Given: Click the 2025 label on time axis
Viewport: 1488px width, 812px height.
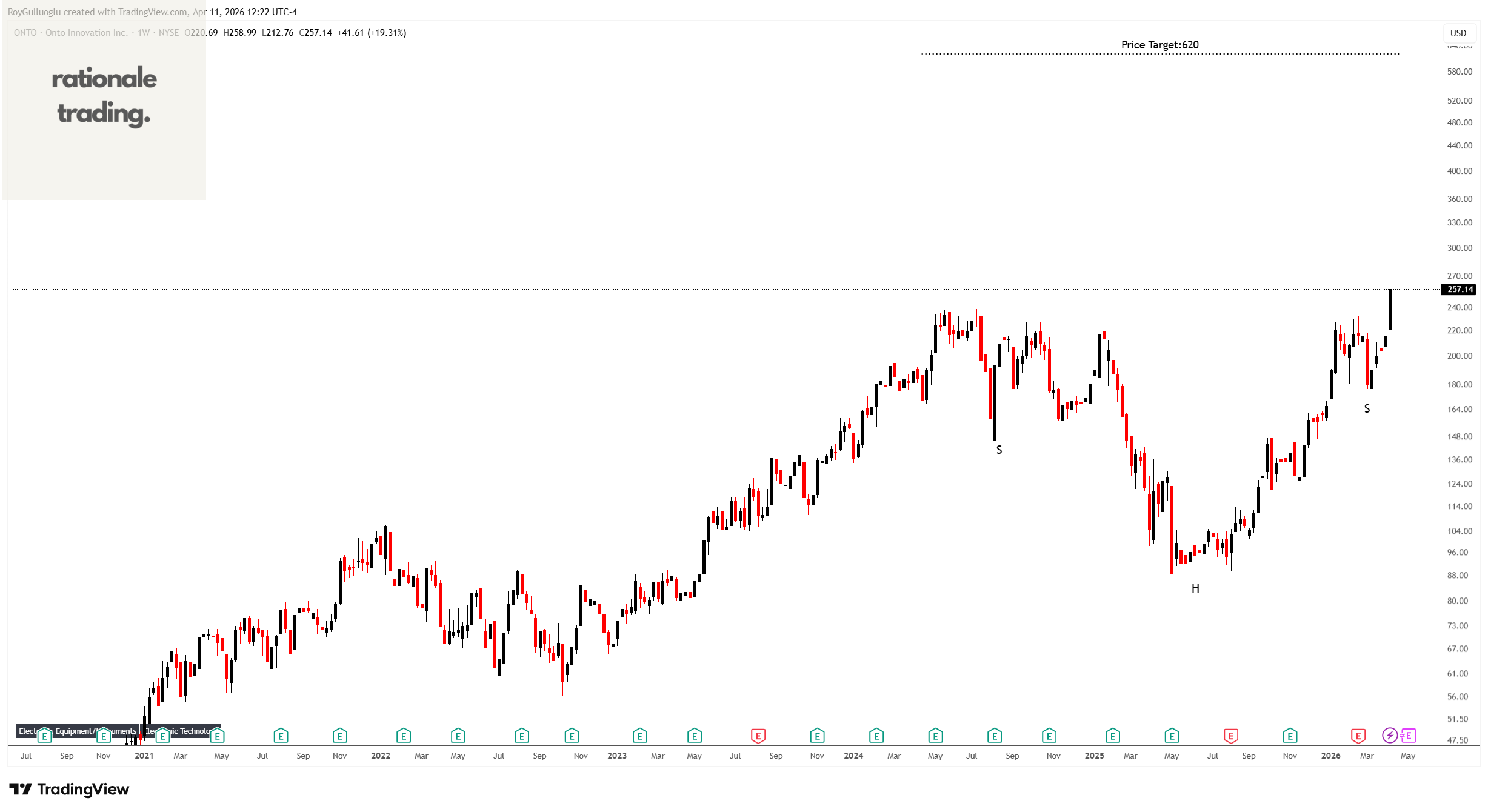Looking at the screenshot, I should (x=1094, y=756).
